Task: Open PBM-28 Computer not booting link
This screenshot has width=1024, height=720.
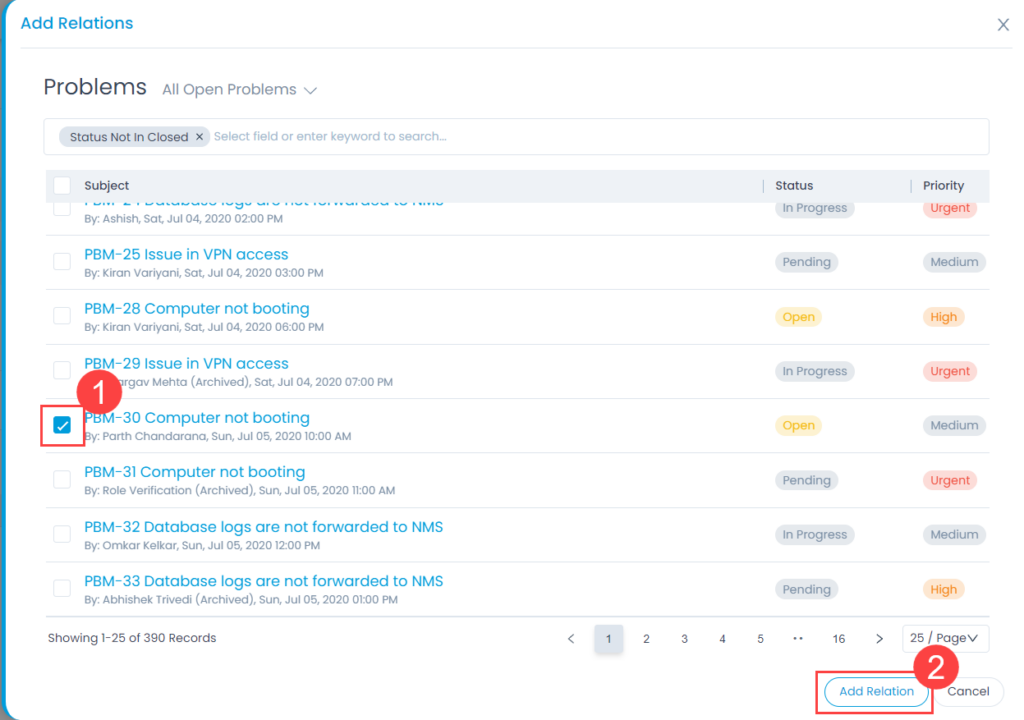Action: 197,309
